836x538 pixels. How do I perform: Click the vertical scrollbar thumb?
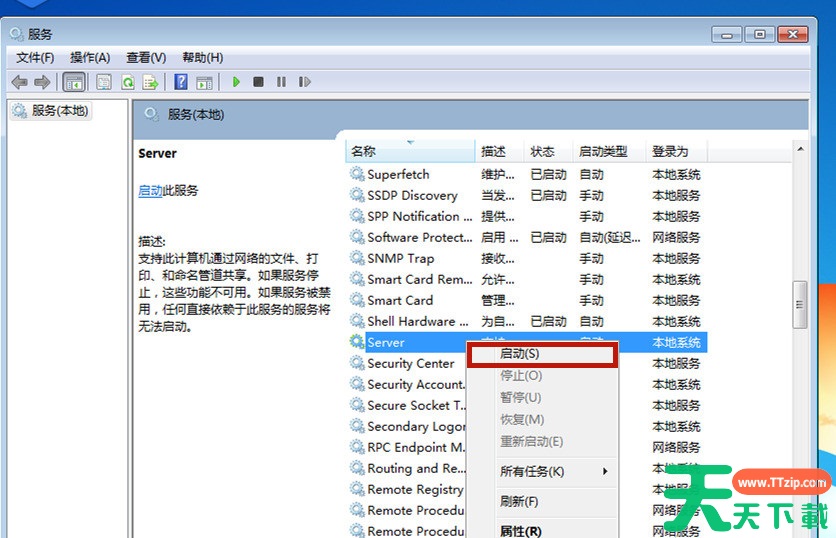click(799, 304)
